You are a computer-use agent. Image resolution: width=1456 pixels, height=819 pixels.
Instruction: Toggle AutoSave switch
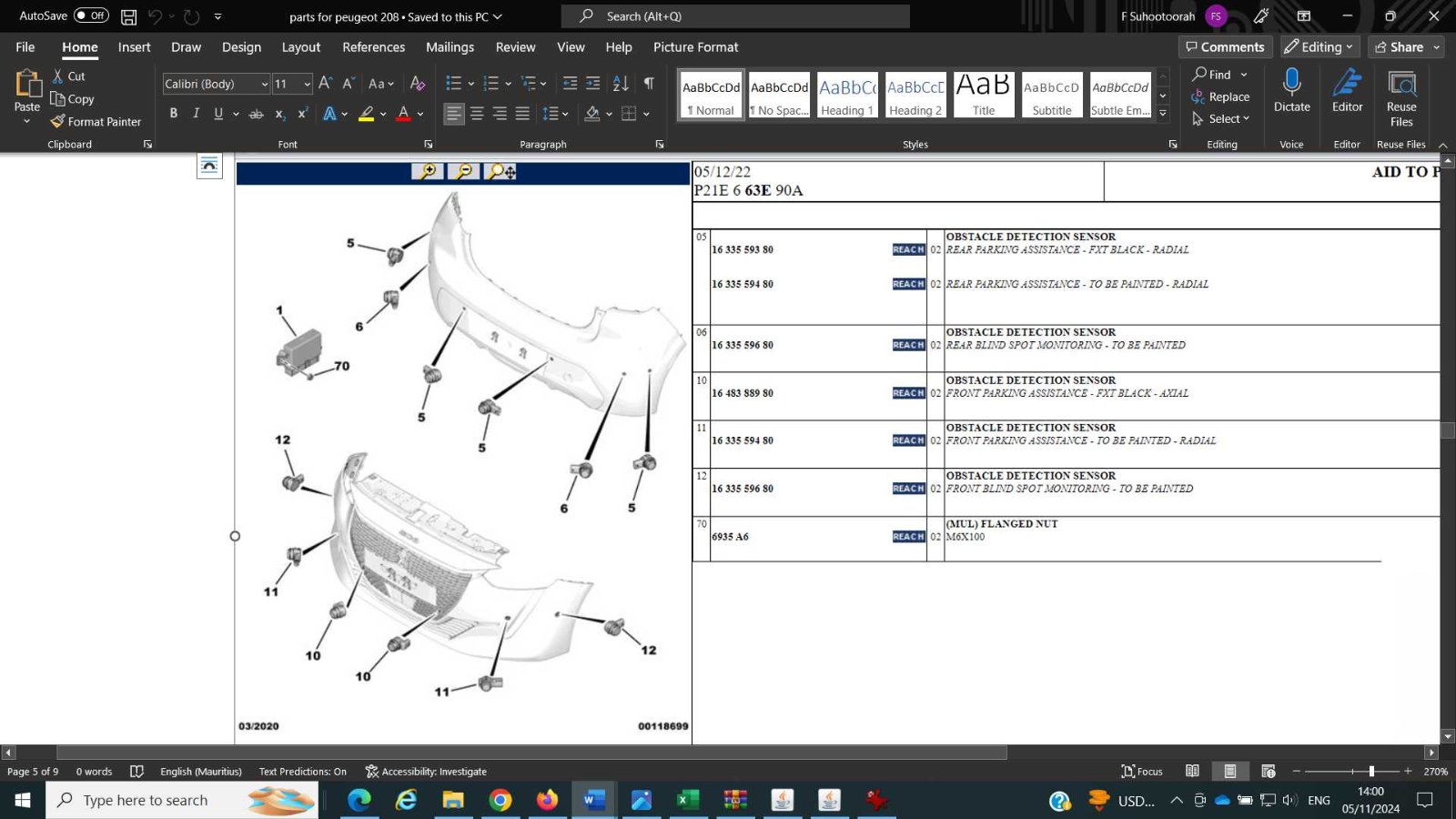(x=91, y=15)
